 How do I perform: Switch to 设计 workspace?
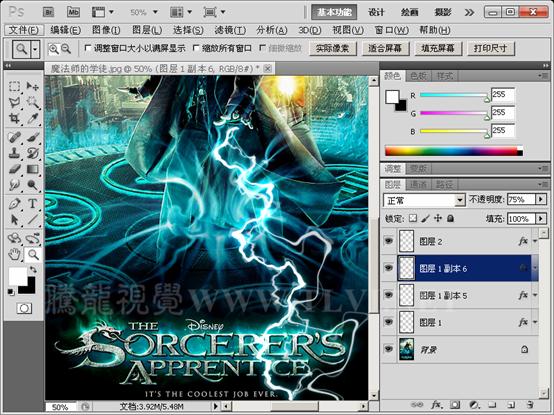click(376, 12)
